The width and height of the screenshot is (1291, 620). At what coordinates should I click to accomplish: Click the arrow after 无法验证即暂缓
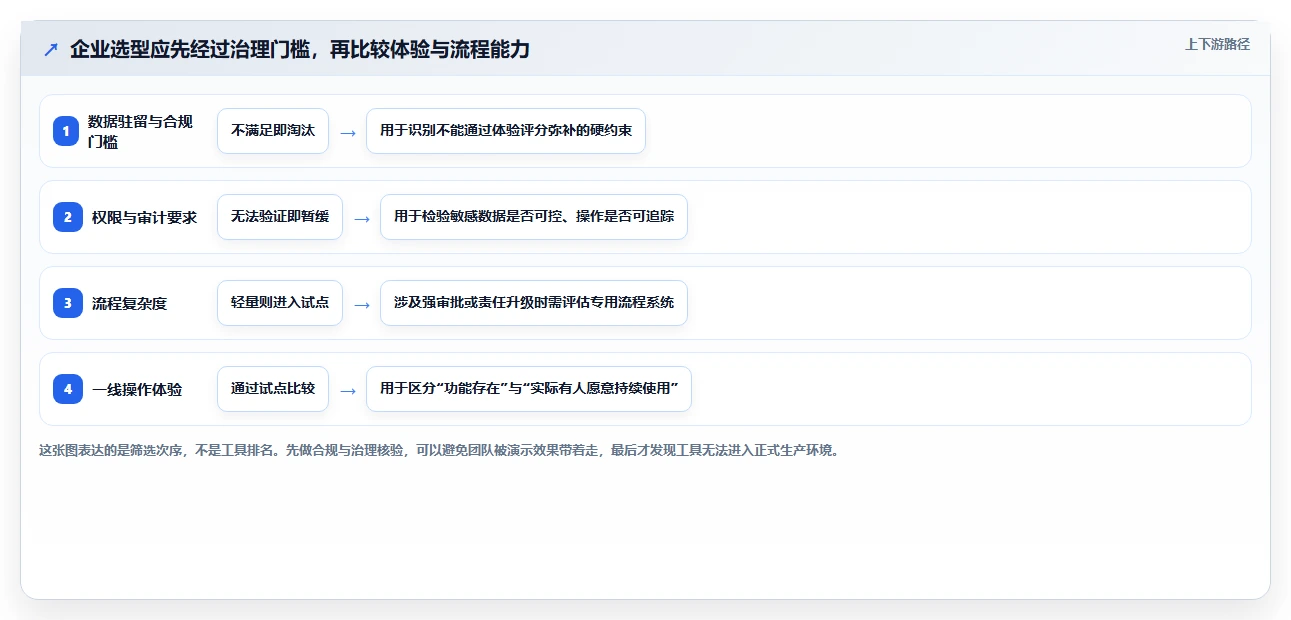[362, 218]
